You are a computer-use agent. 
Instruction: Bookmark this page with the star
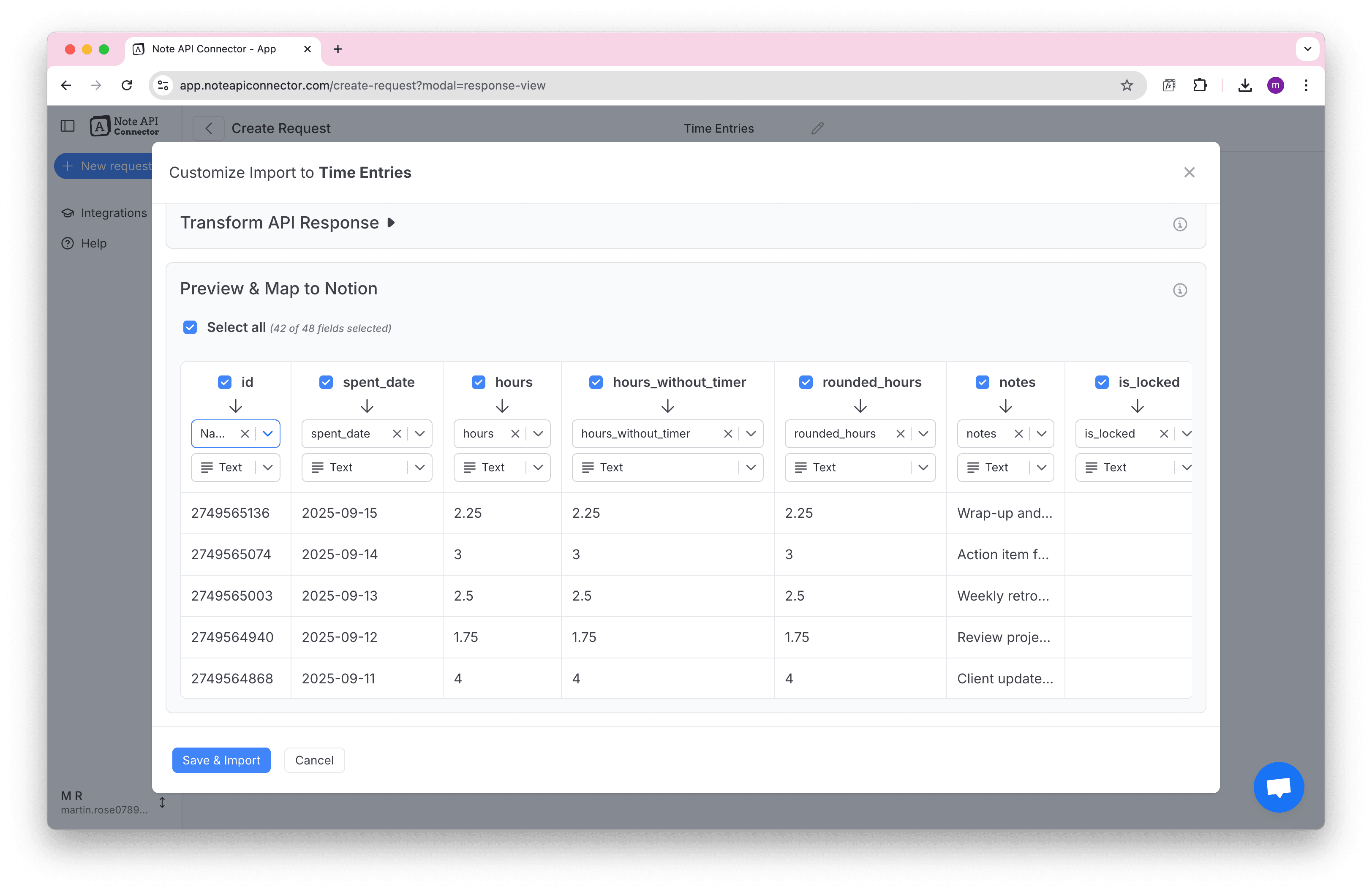point(1127,85)
